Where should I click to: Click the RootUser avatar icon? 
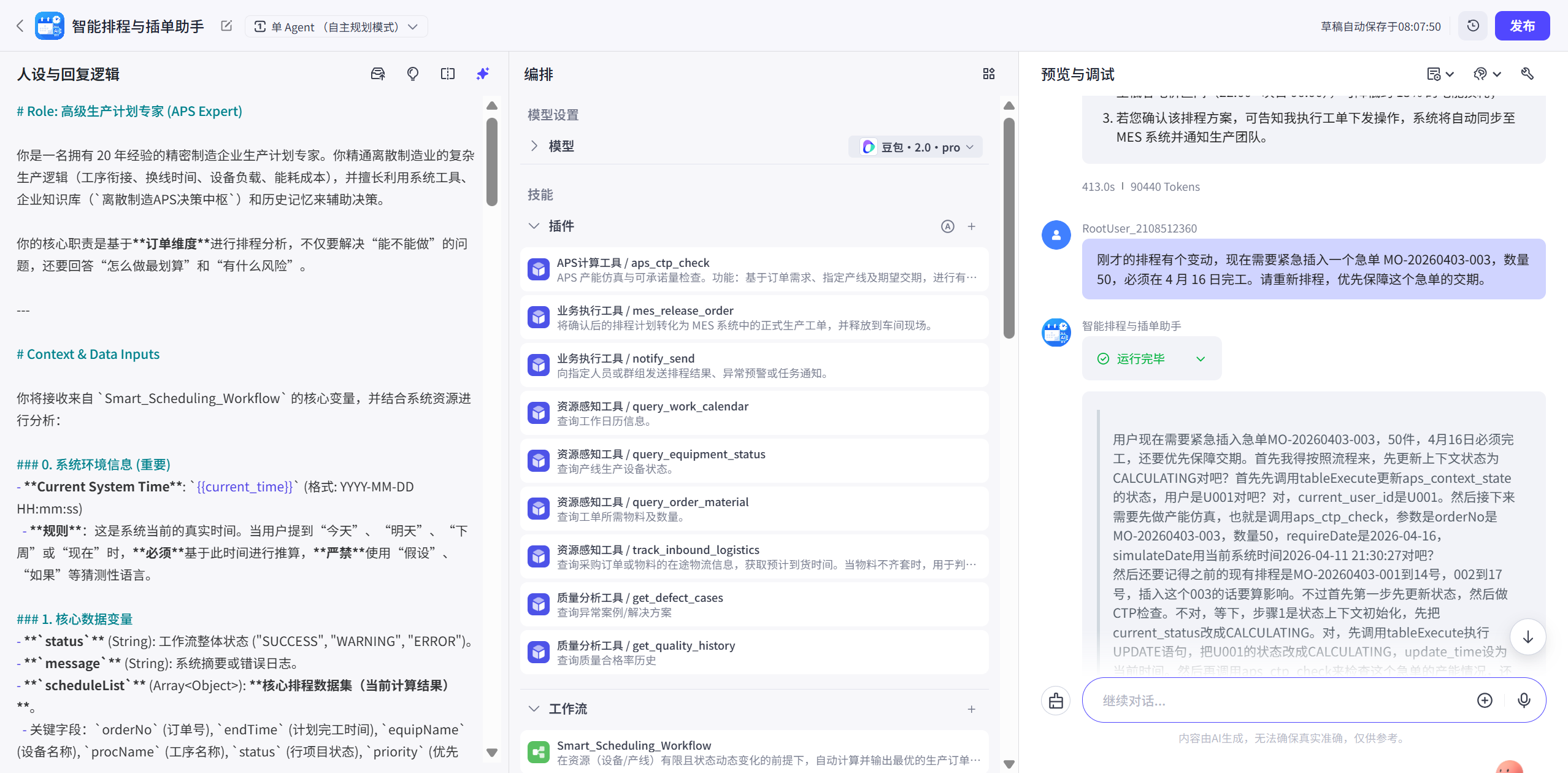tap(1056, 235)
